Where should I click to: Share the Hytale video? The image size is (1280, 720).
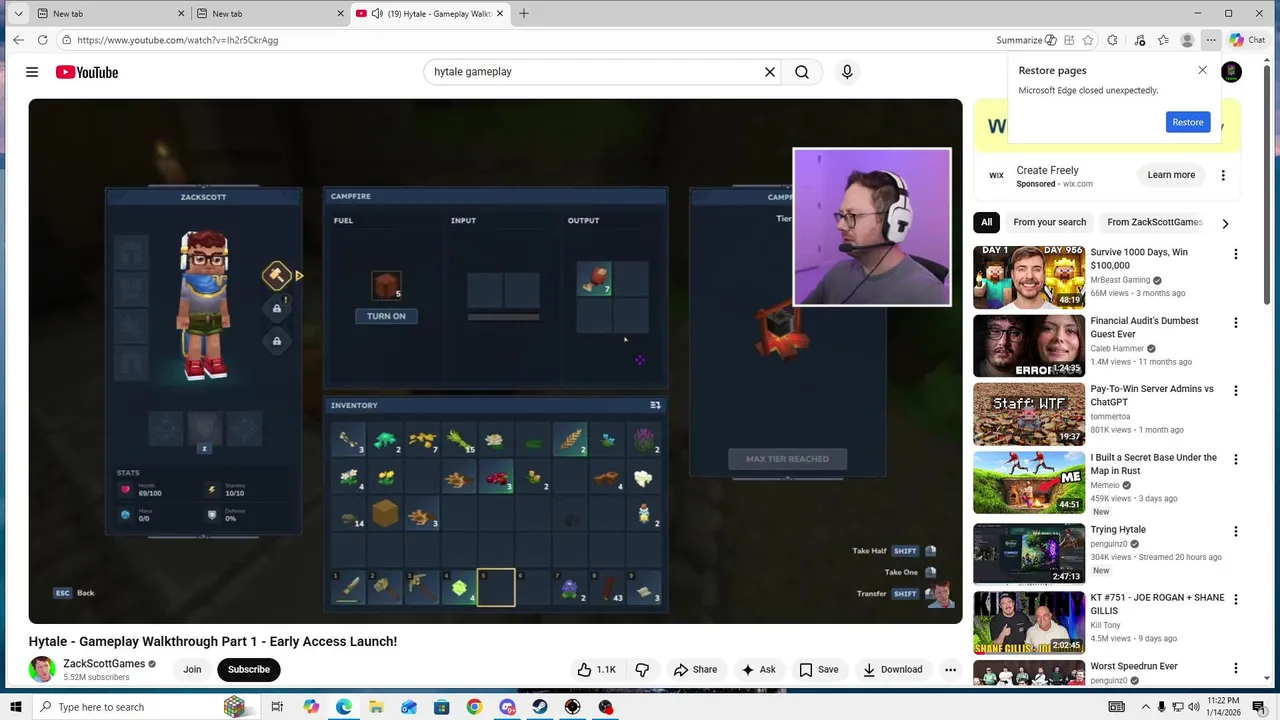(695, 670)
